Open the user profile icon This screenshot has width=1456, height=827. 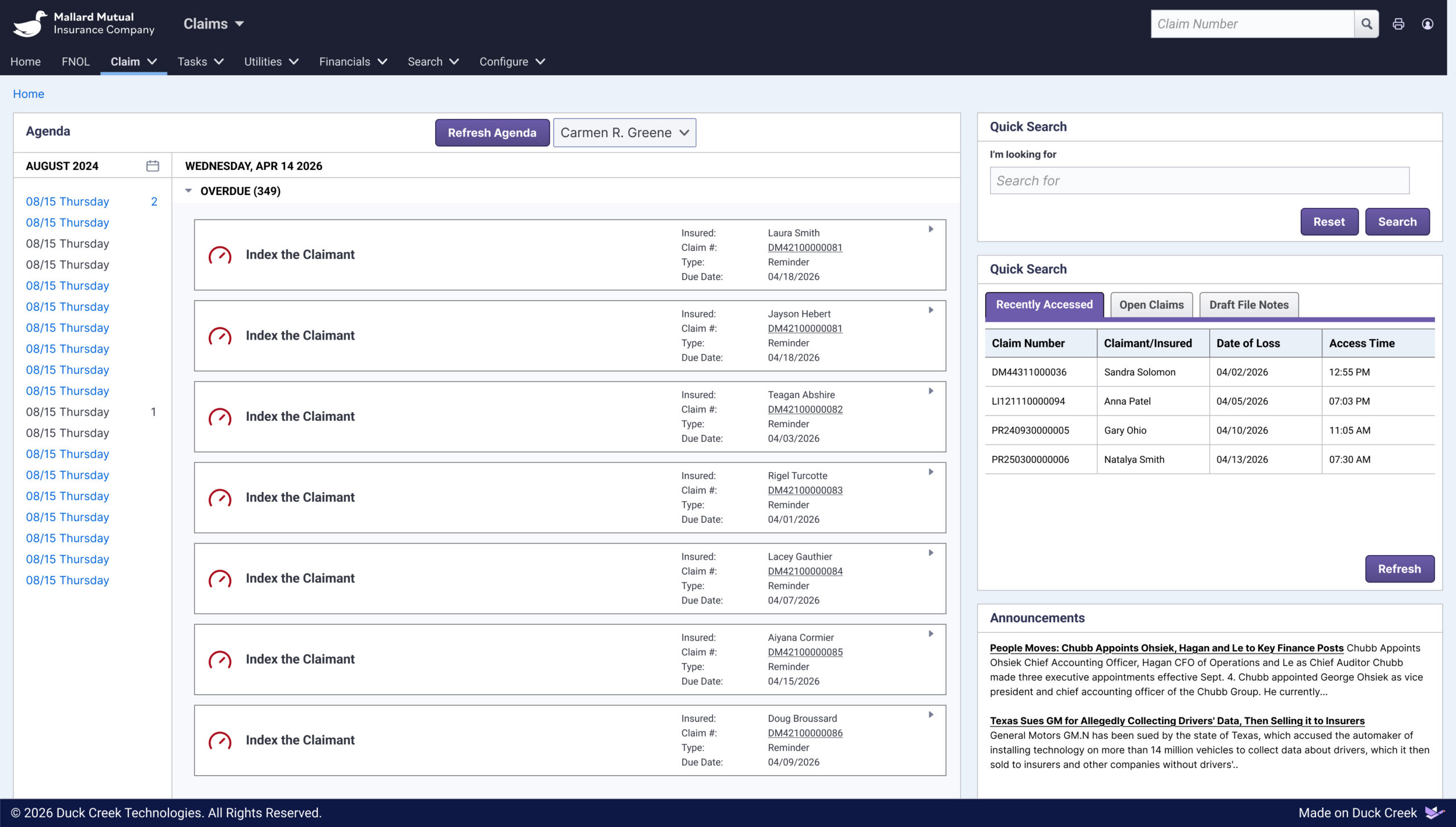(1427, 24)
